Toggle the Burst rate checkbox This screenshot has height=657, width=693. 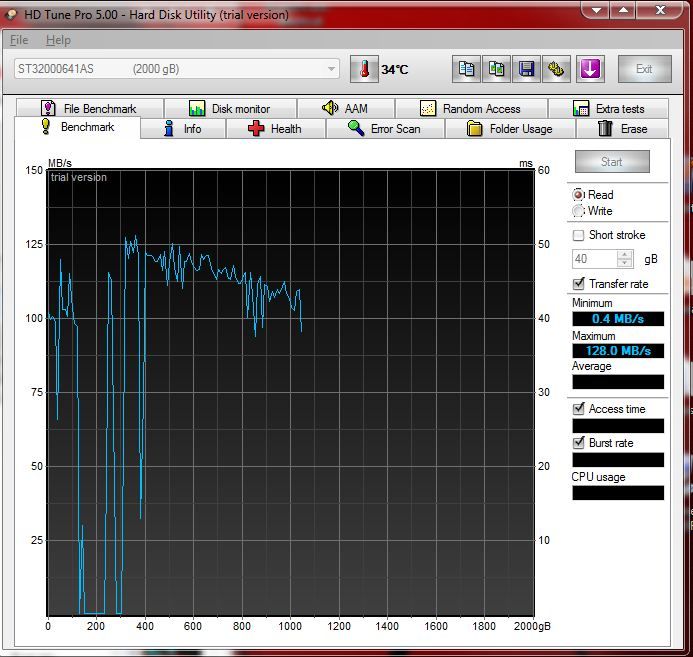tap(578, 443)
